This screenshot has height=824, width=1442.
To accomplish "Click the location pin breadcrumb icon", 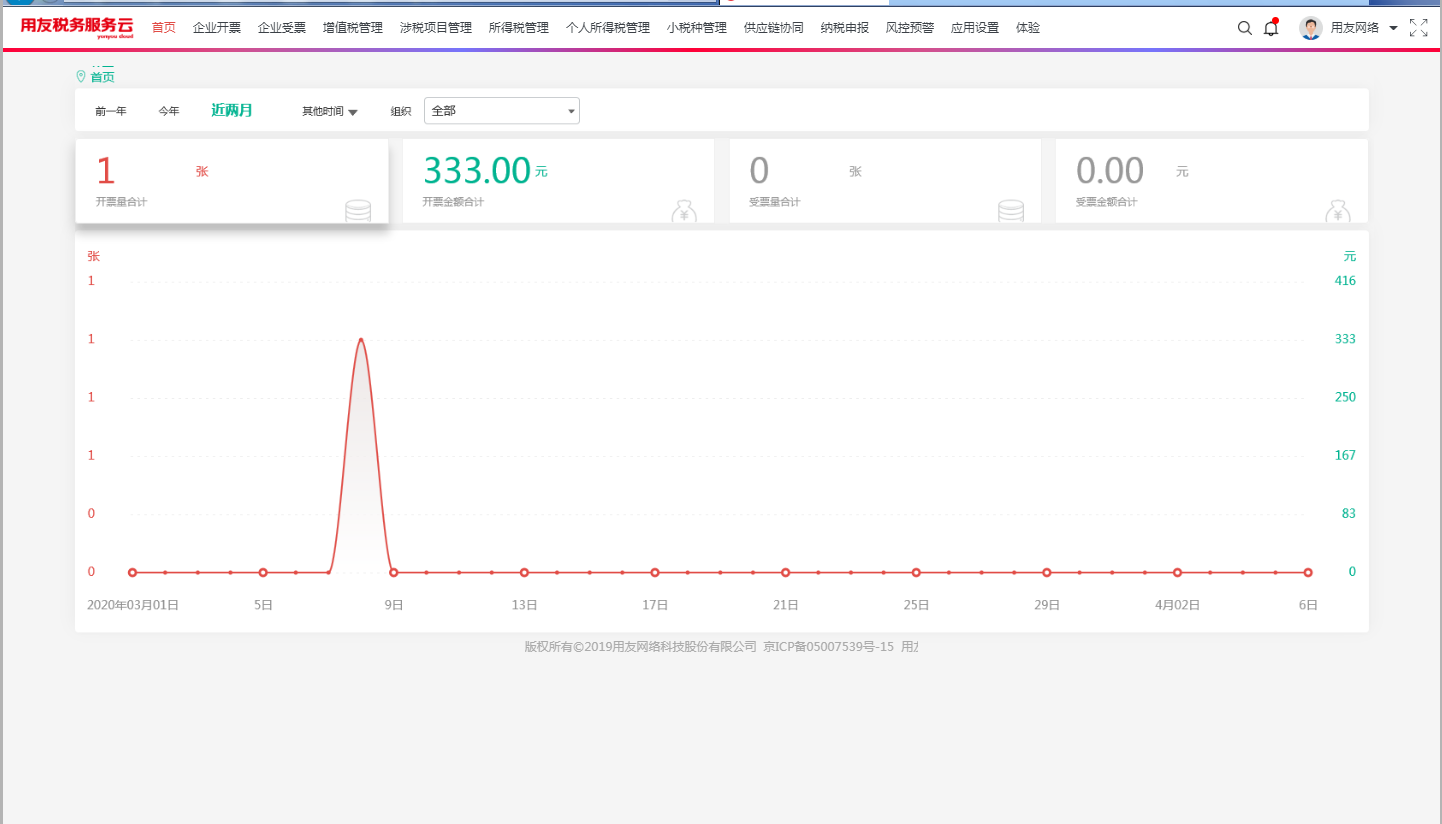I will (x=81, y=76).
